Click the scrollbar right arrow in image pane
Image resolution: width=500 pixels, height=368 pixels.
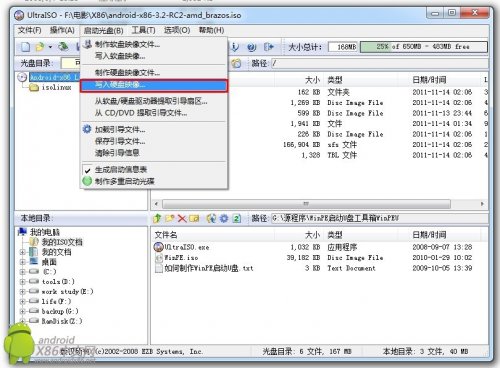click(x=482, y=203)
